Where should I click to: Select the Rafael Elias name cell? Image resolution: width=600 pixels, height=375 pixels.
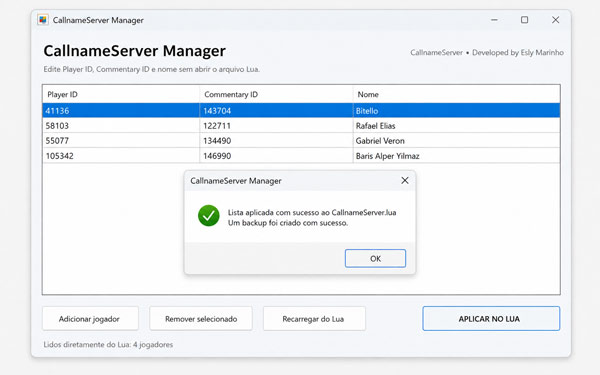tap(457, 126)
